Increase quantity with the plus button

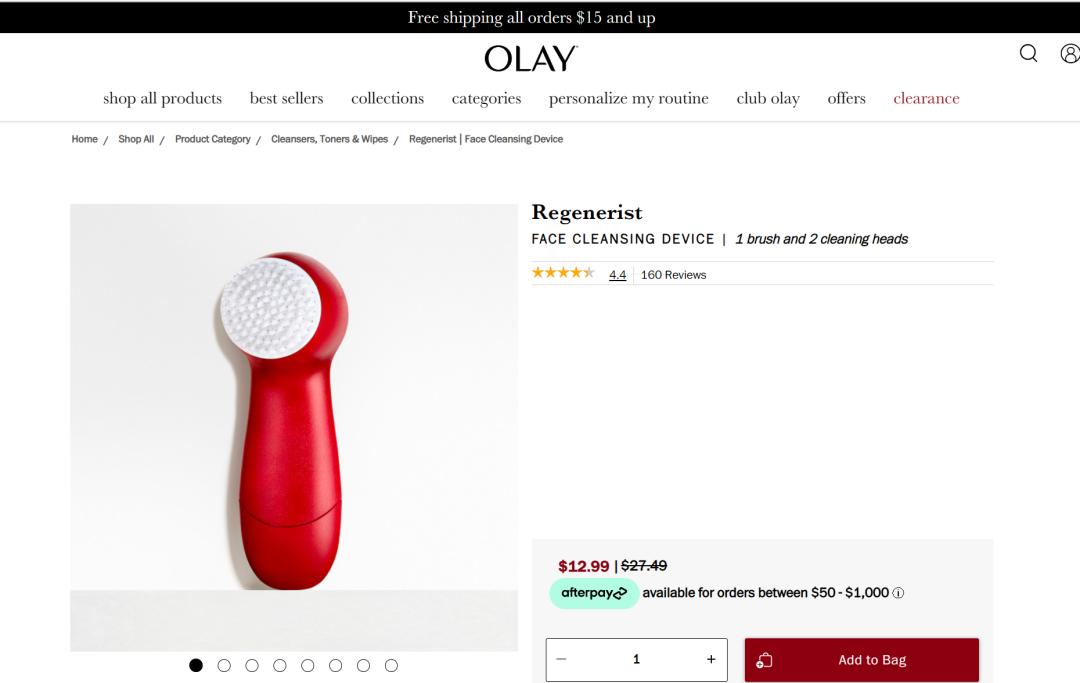coord(711,659)
